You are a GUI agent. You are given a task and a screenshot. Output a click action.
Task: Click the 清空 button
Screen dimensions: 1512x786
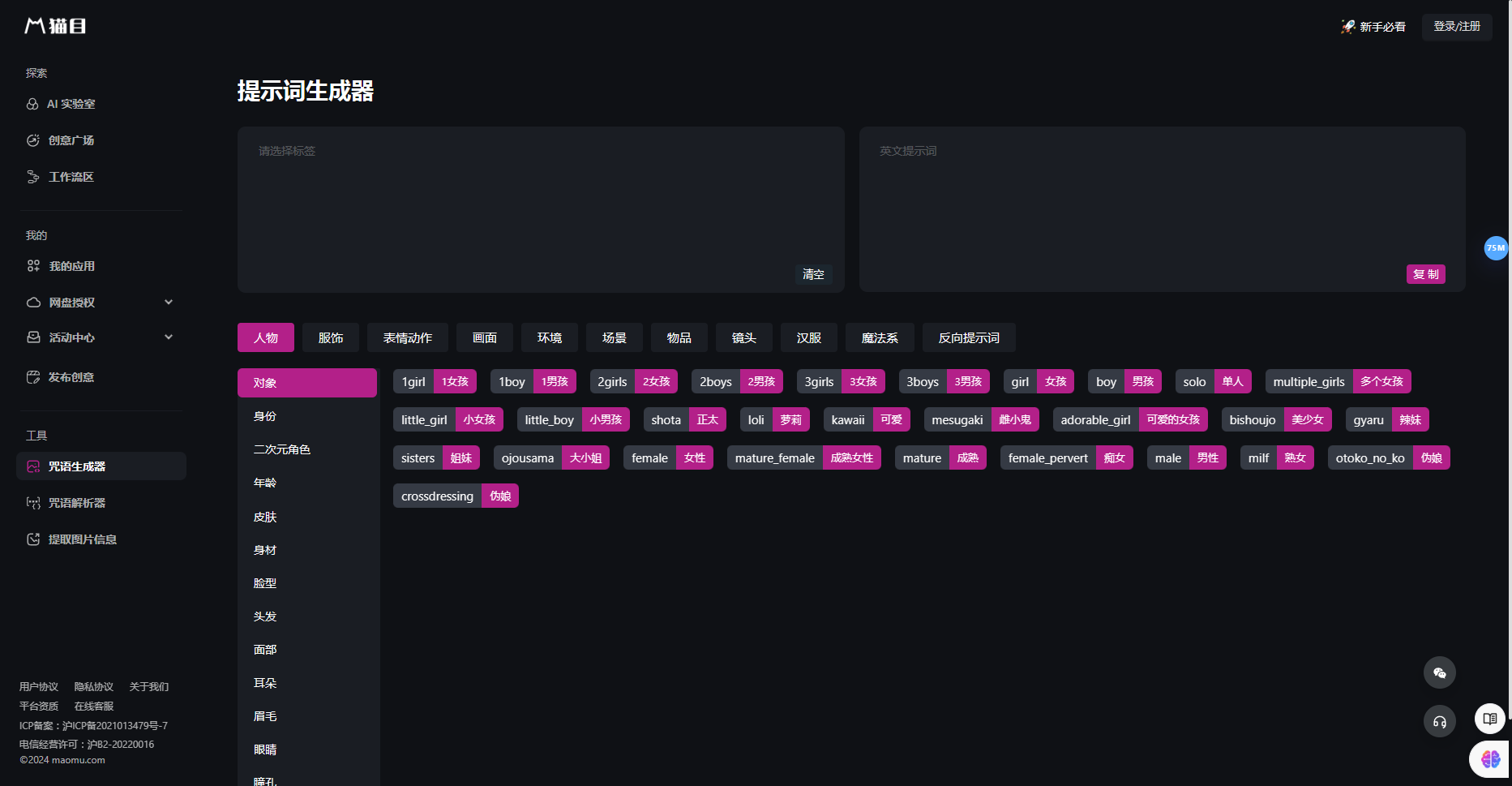click(813, 274)
